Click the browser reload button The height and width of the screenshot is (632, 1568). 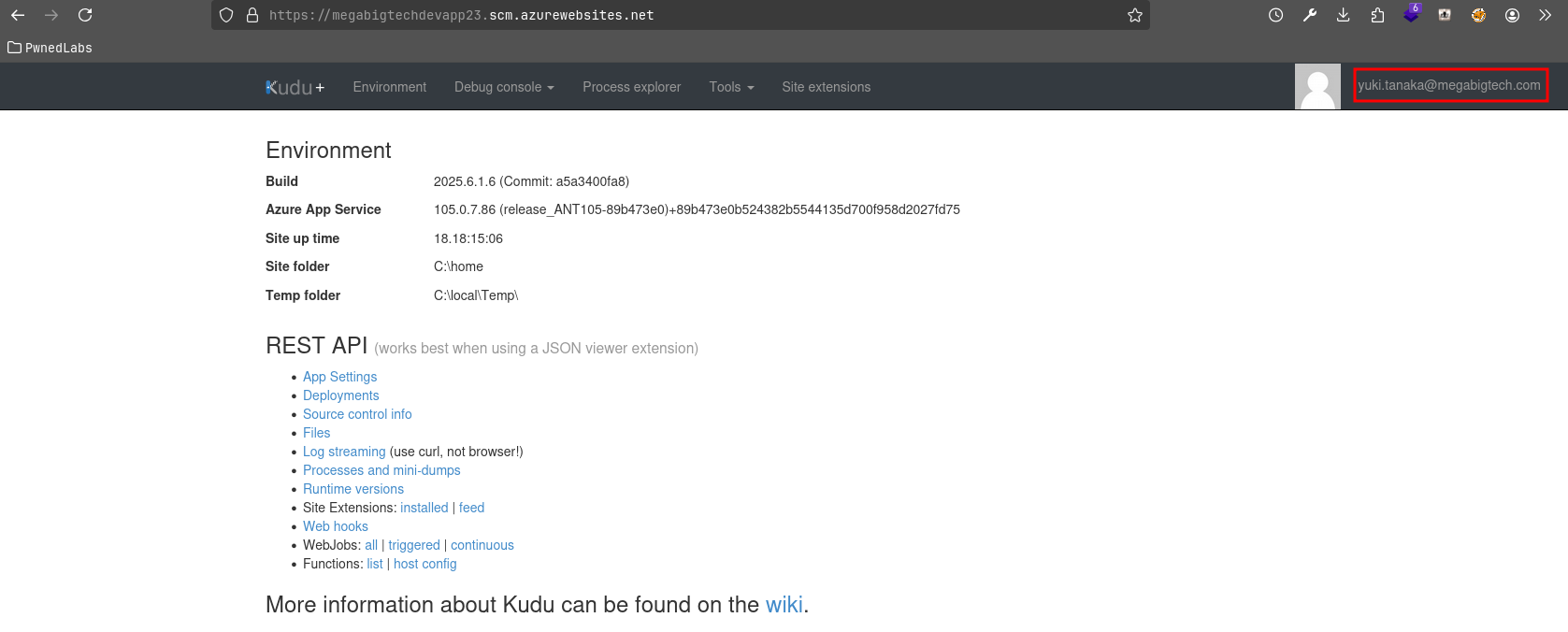(85, 15)
